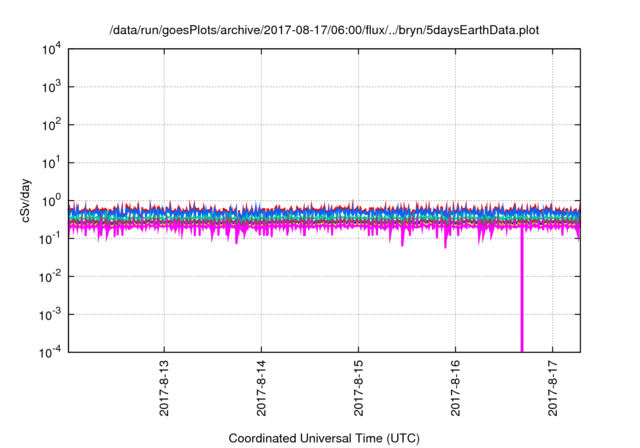Screen dimensions: 640x448
Task: Select the 10^3 y-axis label
Action: point(52,87)
